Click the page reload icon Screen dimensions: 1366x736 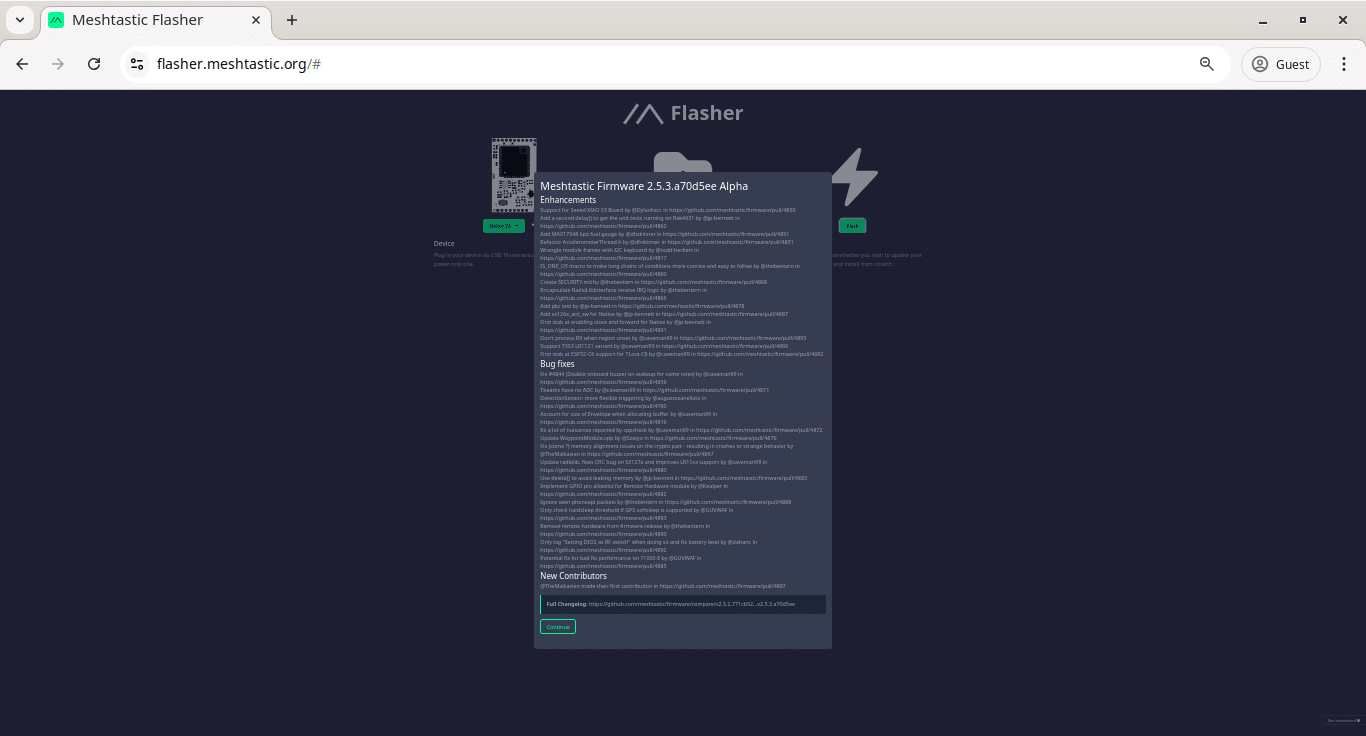93,63
